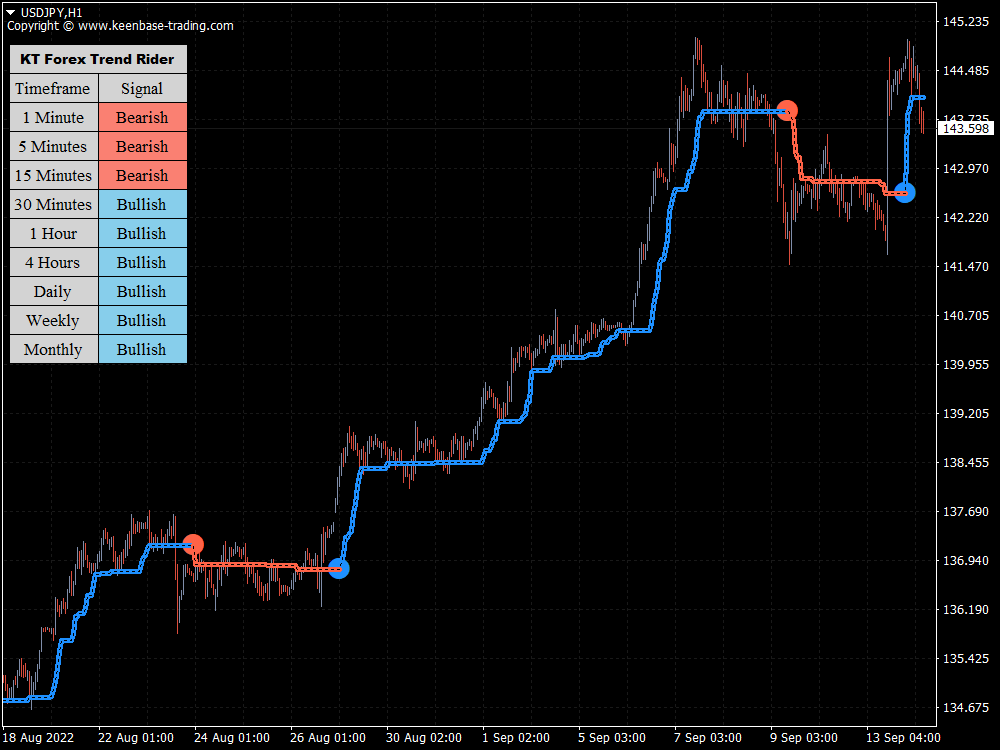Select the 1 Hour timeframe cell
The width and height of the screenshot is (1000, 750).
pyautogui.click(x=54, y=233)
